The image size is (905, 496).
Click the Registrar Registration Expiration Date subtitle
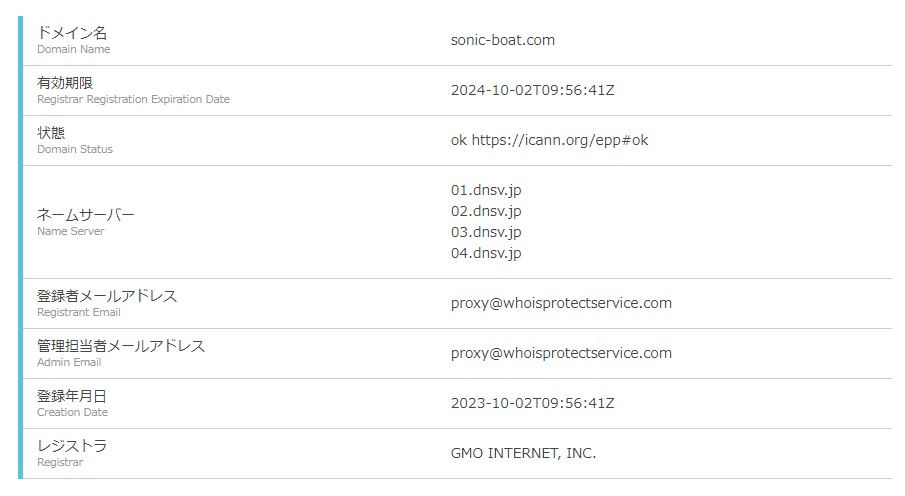(x=133, y=100)
